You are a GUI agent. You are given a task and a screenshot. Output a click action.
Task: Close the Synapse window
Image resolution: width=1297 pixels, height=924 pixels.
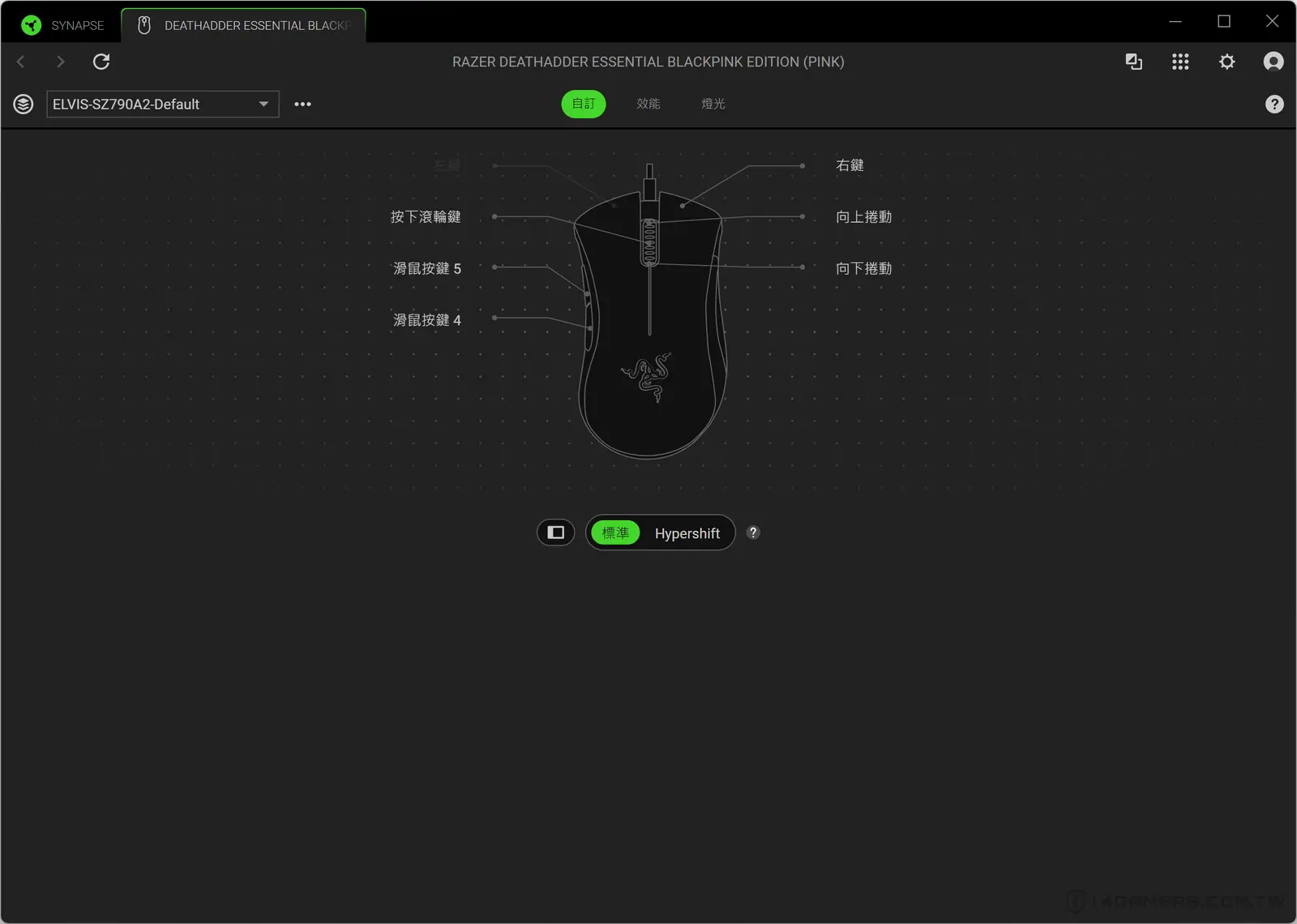point(1273,21)
